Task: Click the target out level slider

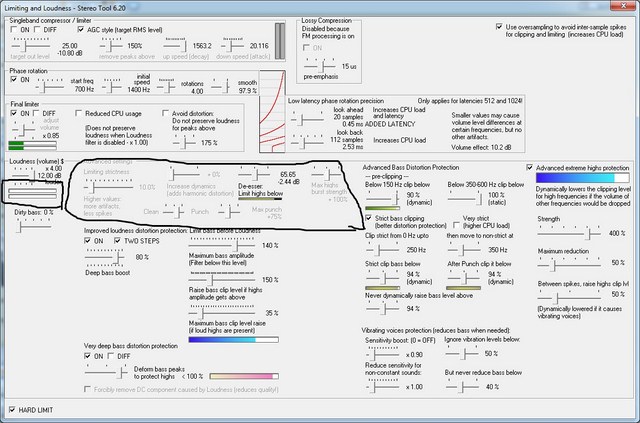Action: [31, 45]
